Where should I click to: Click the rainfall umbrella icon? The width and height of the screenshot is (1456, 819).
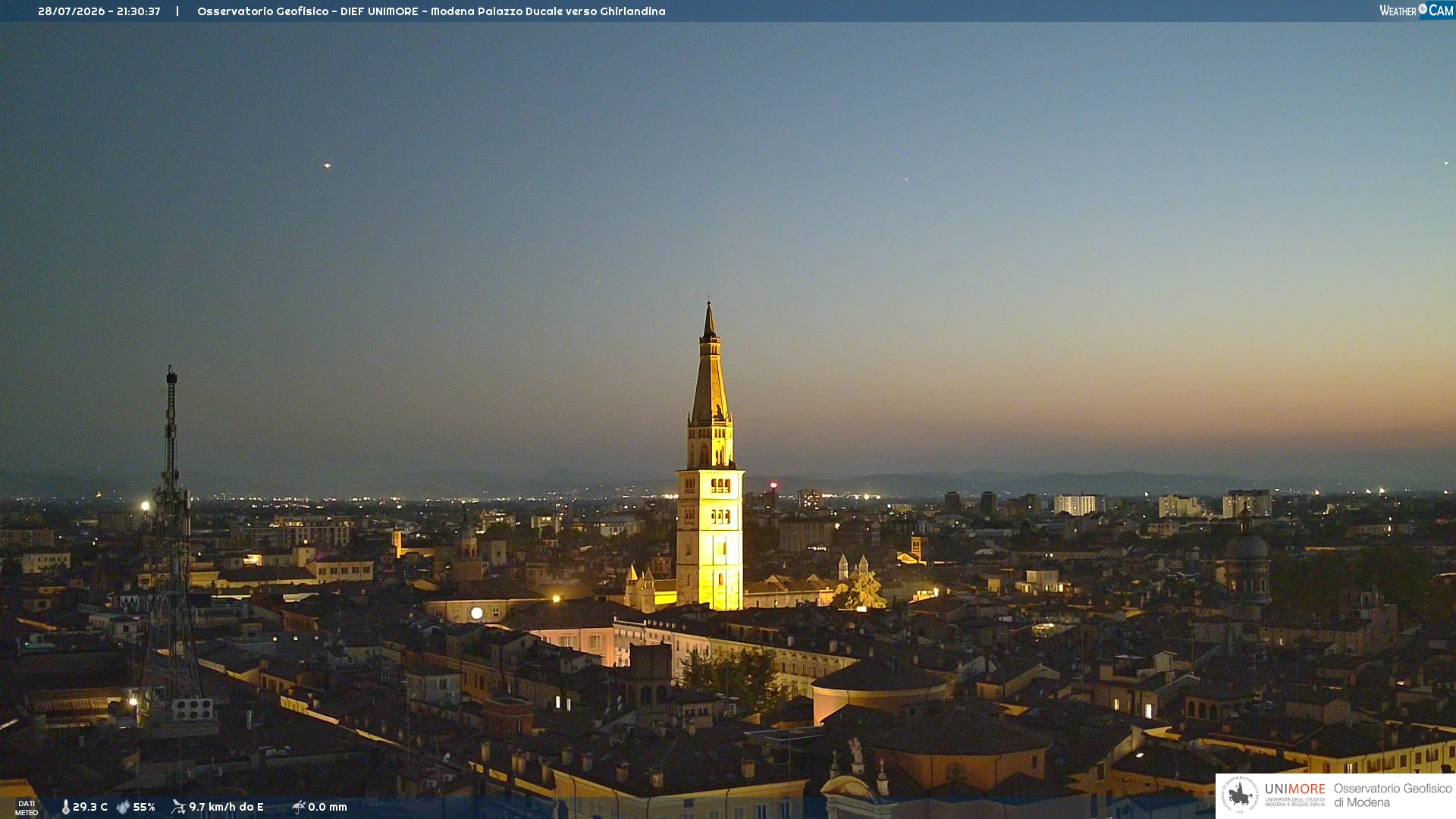coord(299,807)
